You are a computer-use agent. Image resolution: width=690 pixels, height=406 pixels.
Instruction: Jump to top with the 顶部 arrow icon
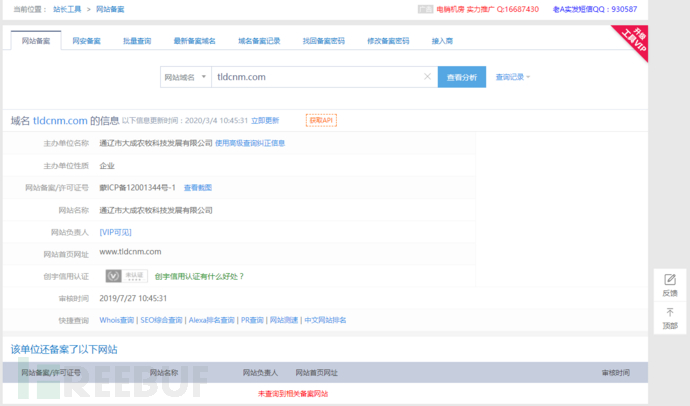tap(670, 312)
